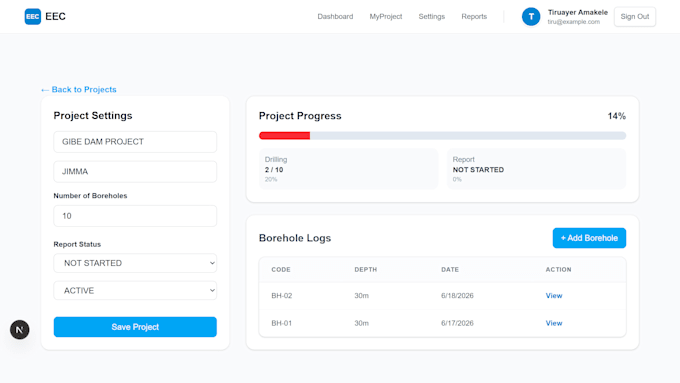The width and height of the screenshot is (680, 383).
Task: Open the user avatar T icon
Action: [x=531, y=16]
